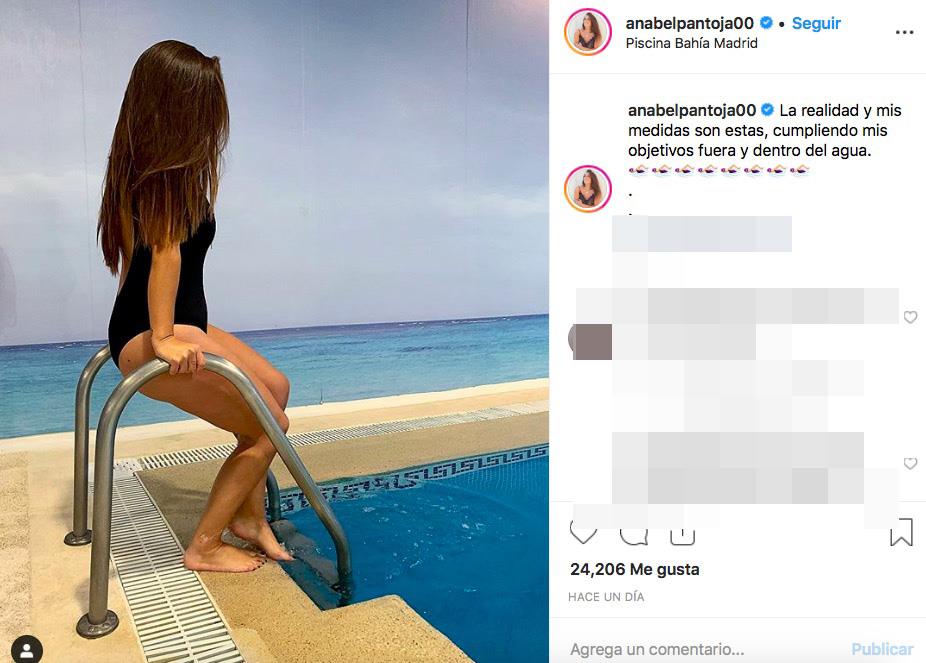Viewport: 926px width, 663px height.
Task: Like the first blurred comment's heart
Action: coord(910,317)
